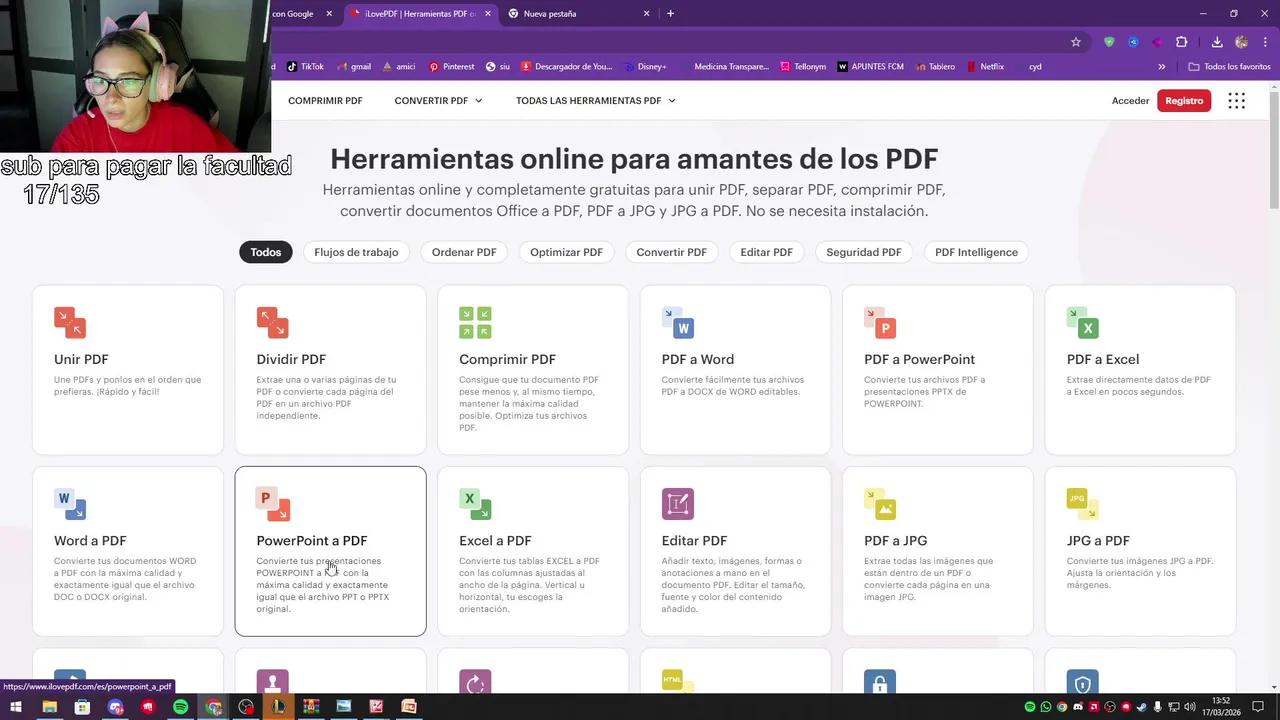Open the green shield extension icon
The width and height of the screenshot is (1280, 720).
(x=1109, y=42)
